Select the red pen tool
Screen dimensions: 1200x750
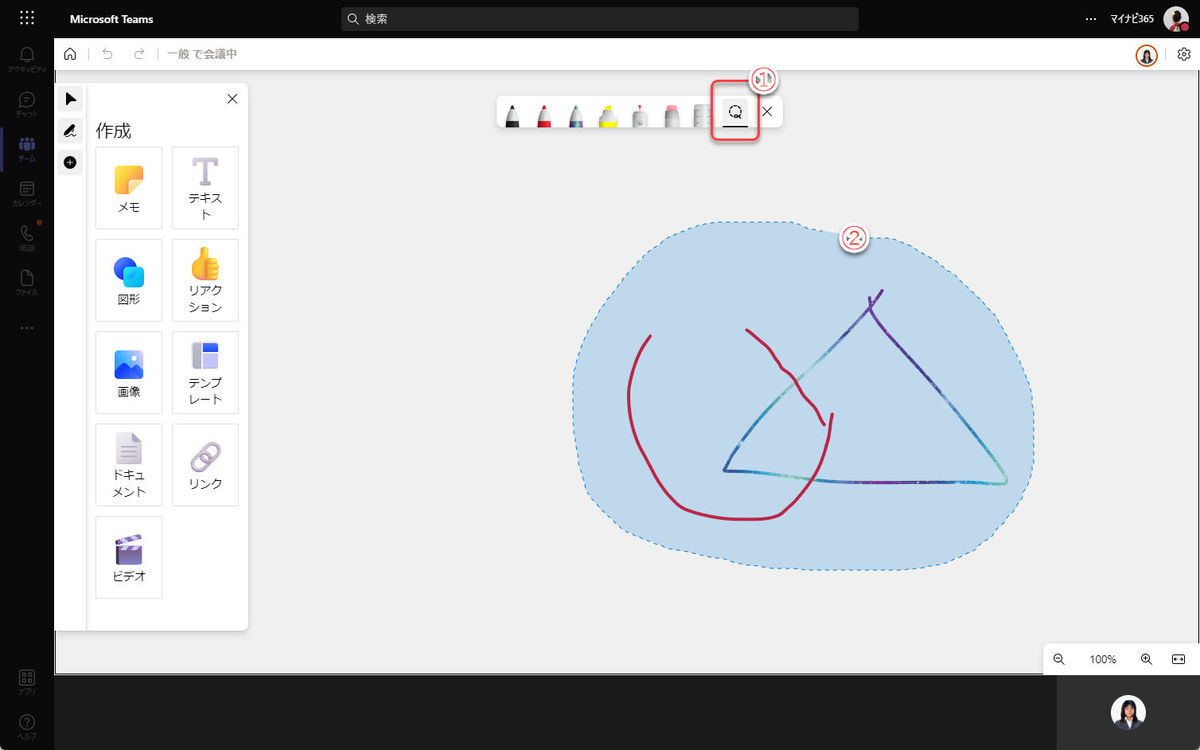543,114
